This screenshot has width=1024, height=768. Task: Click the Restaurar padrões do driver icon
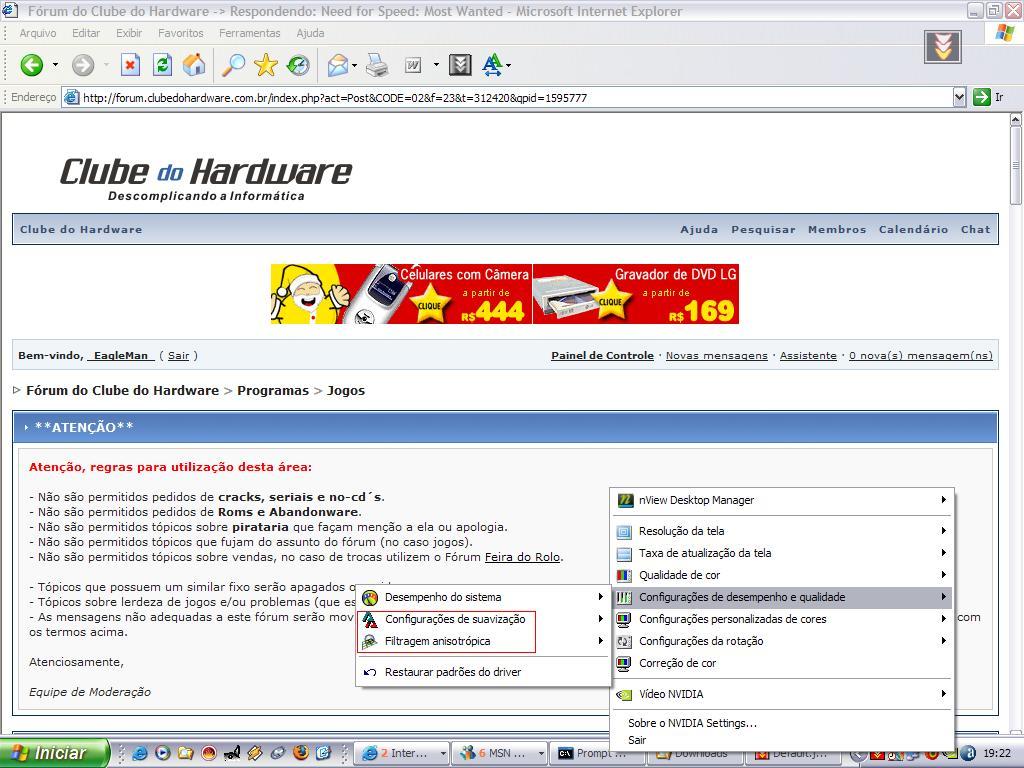tap(370, 672)
